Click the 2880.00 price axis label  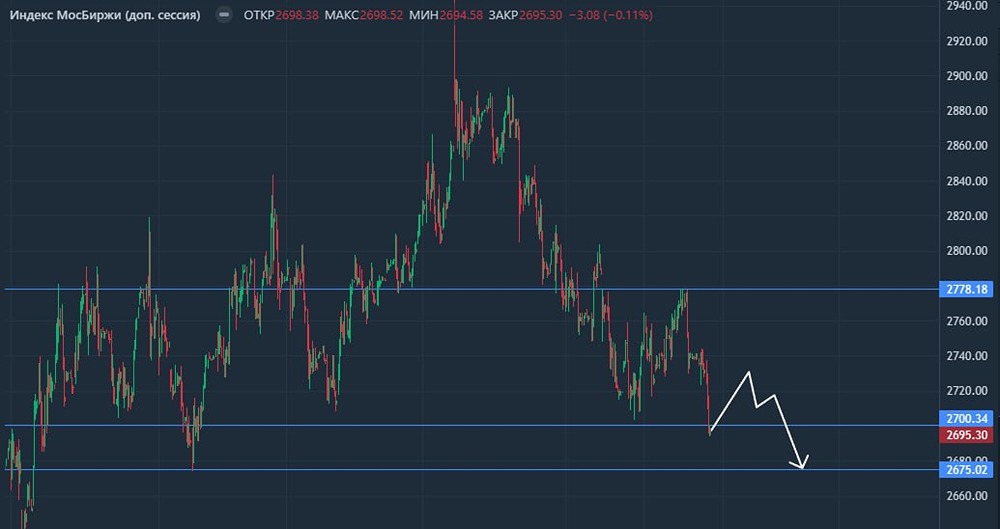969,111
